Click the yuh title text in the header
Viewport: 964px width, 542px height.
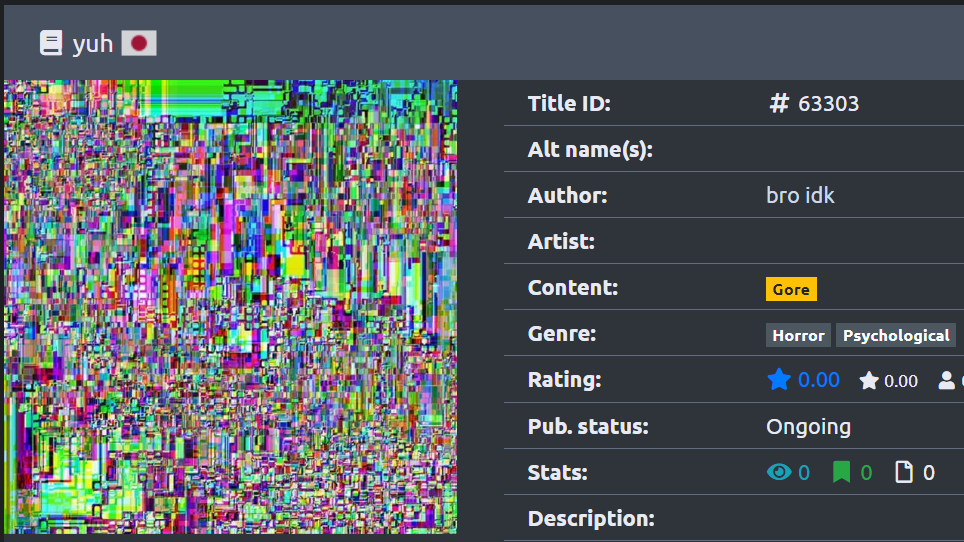point(92,43)
